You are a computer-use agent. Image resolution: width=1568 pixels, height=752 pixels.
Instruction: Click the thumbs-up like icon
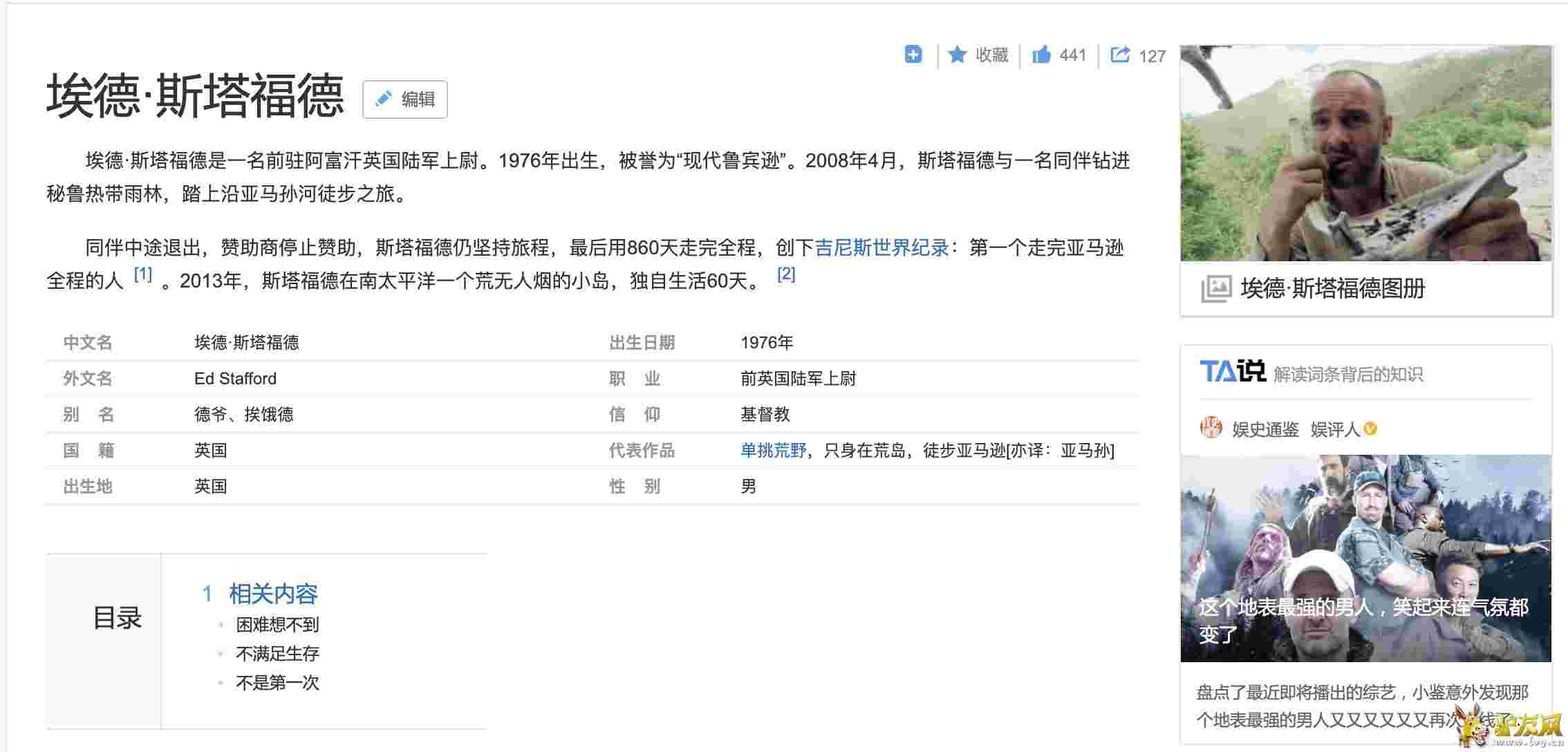tap(1041, 55)
